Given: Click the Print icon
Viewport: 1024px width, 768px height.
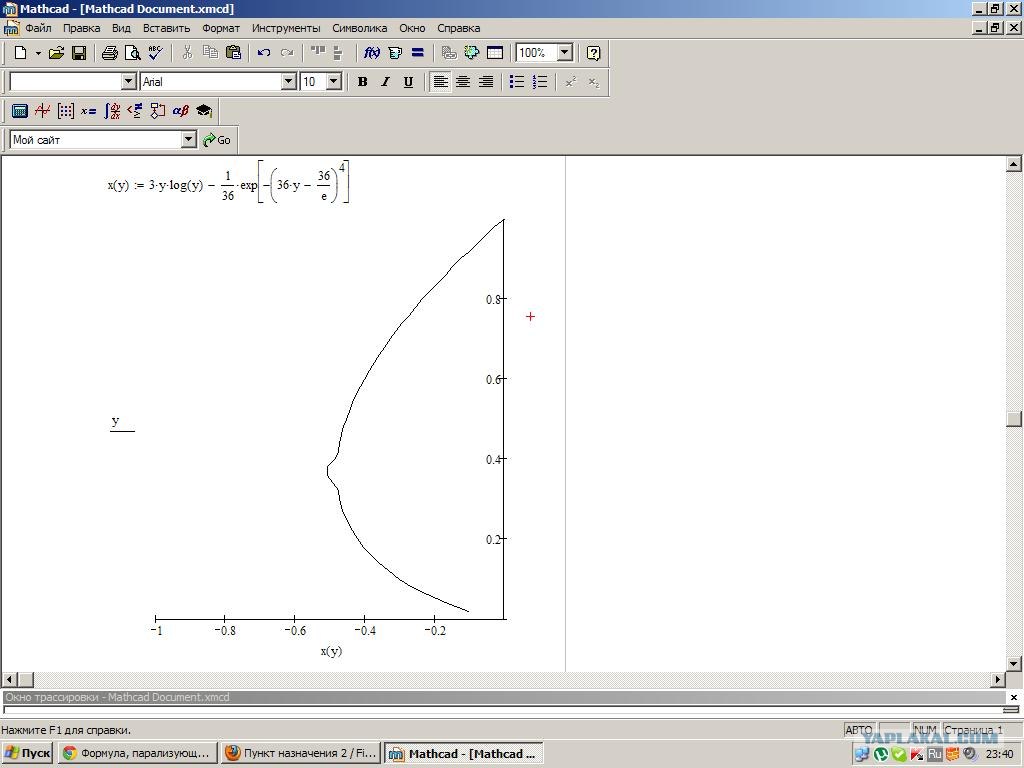Looking at the screenshot, I should [110, 53].
